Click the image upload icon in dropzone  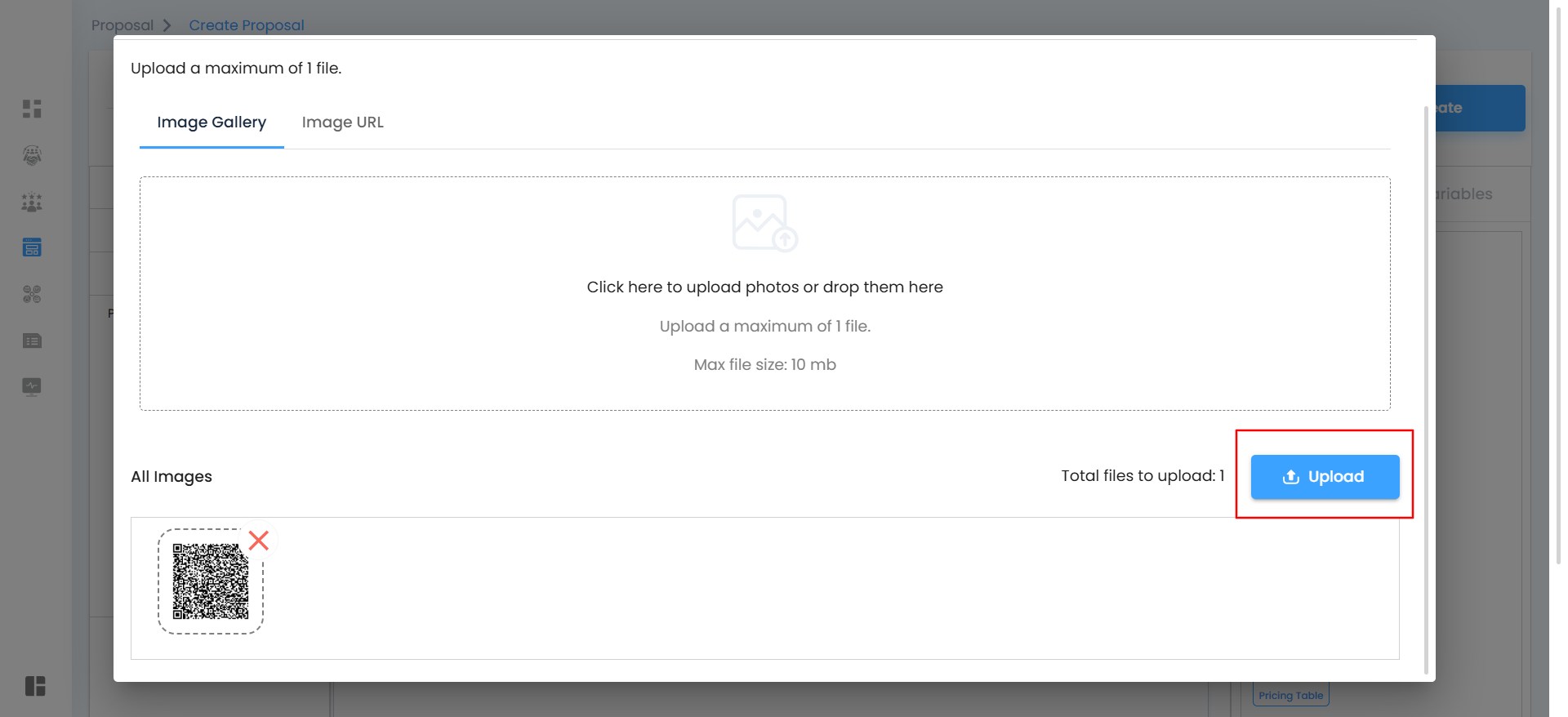pyautogui.click(x=764, y=223)
